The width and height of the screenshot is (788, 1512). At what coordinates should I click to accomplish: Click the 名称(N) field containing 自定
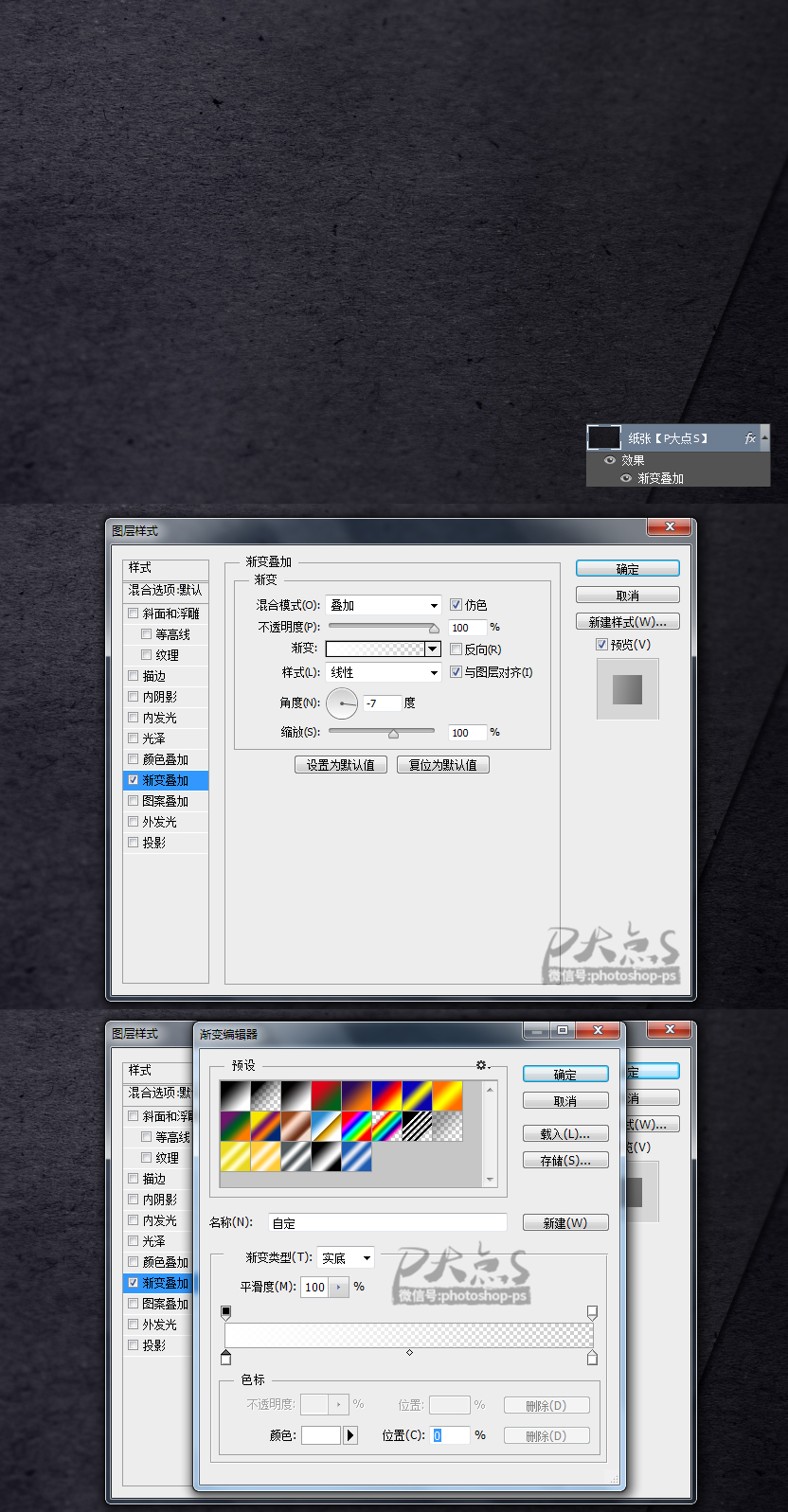387,1223
